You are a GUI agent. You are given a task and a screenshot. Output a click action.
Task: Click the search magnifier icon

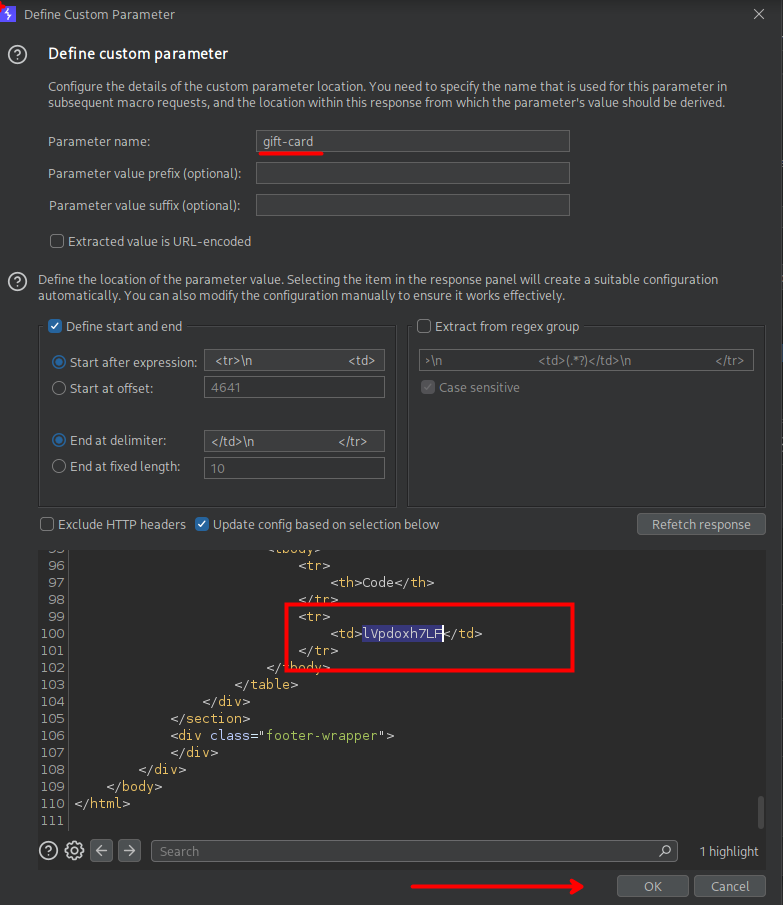(666, 851)
